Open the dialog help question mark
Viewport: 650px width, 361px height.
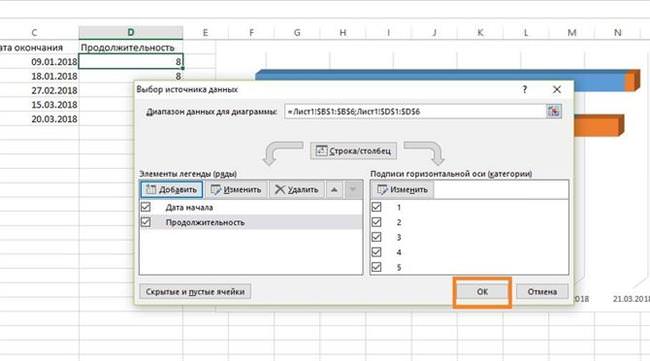coord(525,89)
